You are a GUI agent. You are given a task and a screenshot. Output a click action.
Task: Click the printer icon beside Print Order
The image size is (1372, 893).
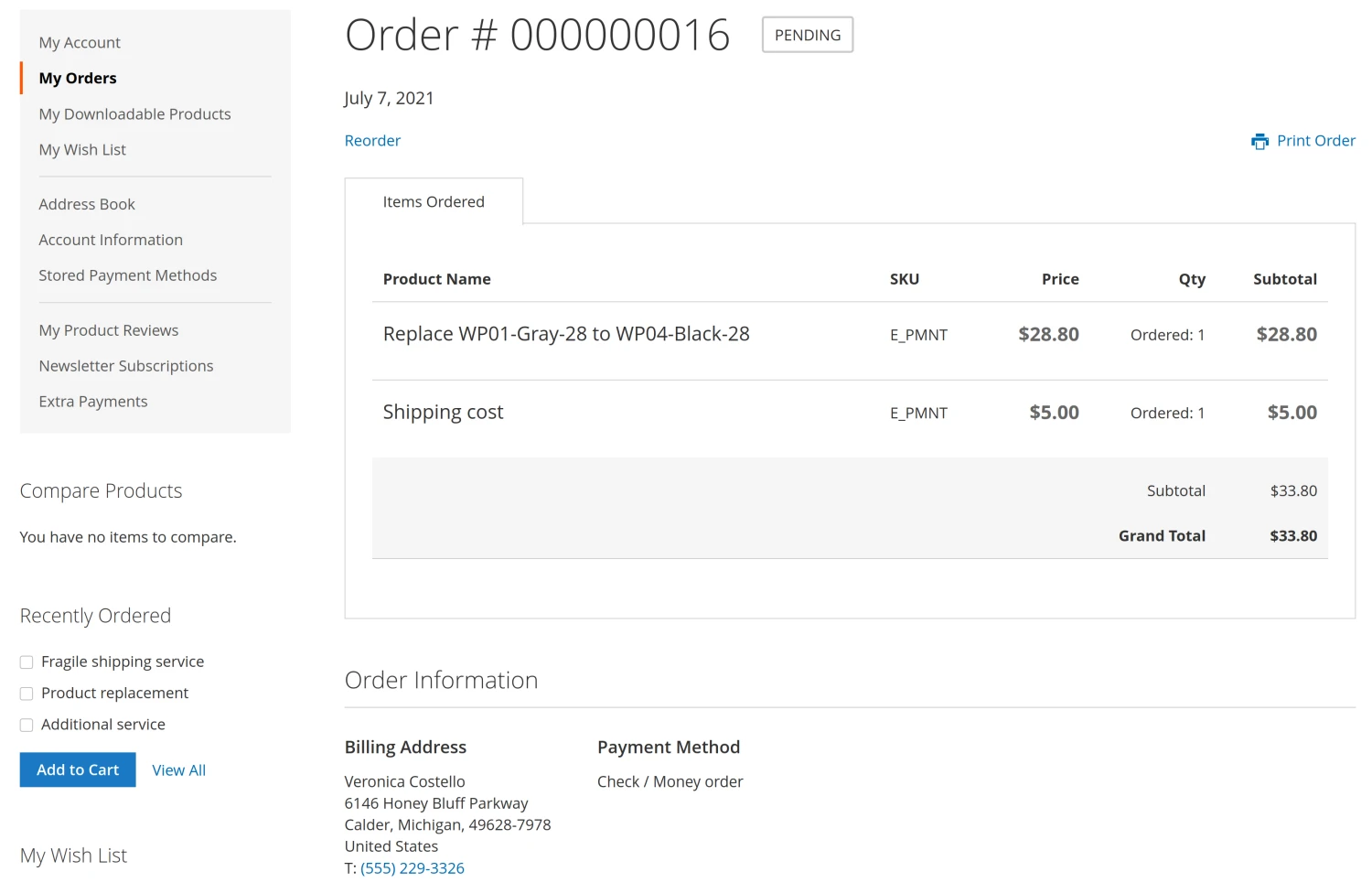tap(1259, 141)
